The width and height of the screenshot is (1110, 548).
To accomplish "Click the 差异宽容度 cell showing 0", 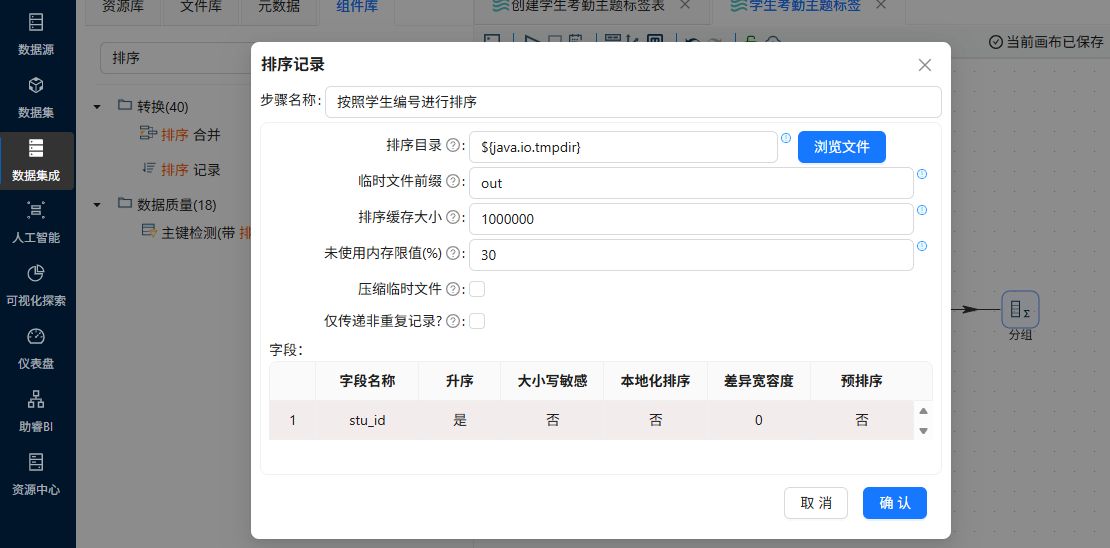I will (x=759, y=421).
